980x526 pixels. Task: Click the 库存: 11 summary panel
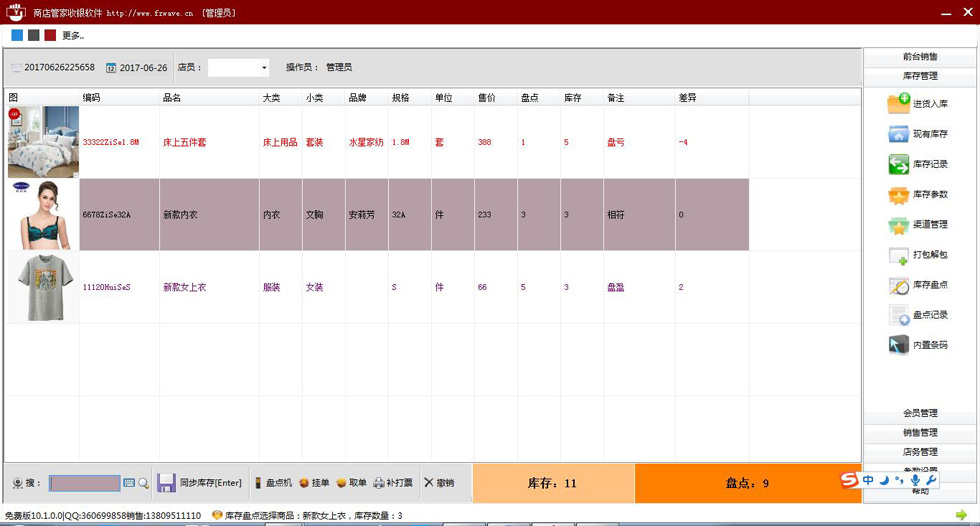tap(553, 483)
